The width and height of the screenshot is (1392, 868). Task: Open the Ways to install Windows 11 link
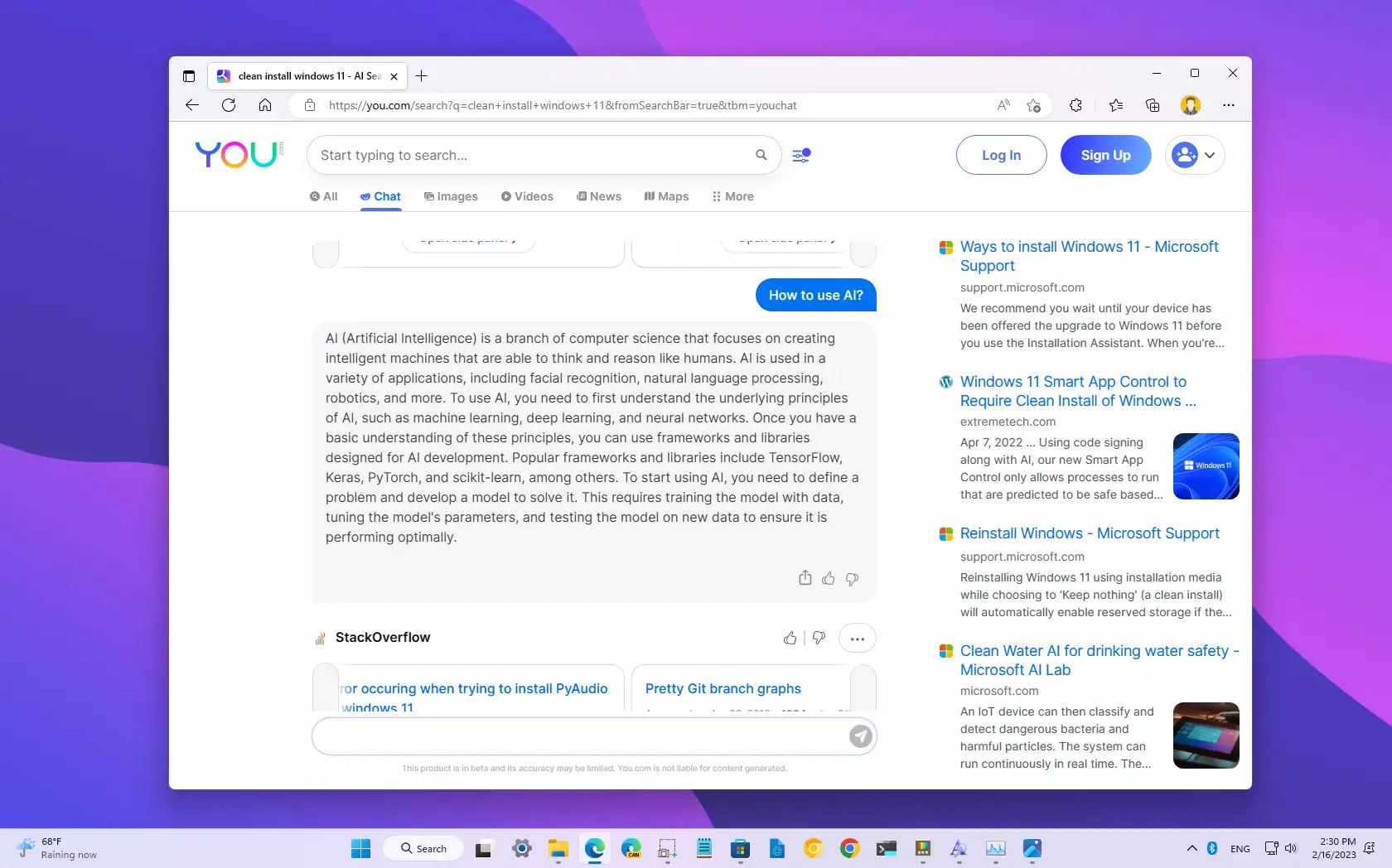[x=1089, y=256]
